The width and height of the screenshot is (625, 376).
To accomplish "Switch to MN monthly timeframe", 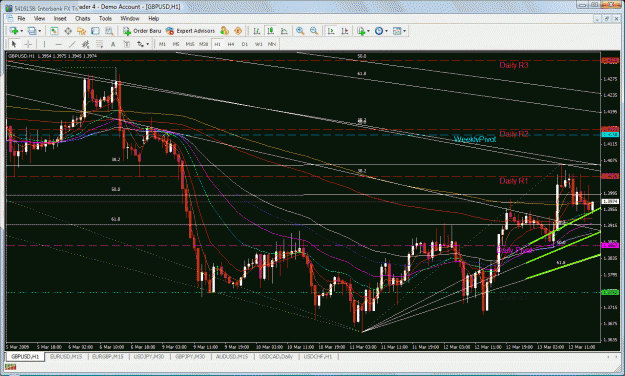I will point(272,44).
